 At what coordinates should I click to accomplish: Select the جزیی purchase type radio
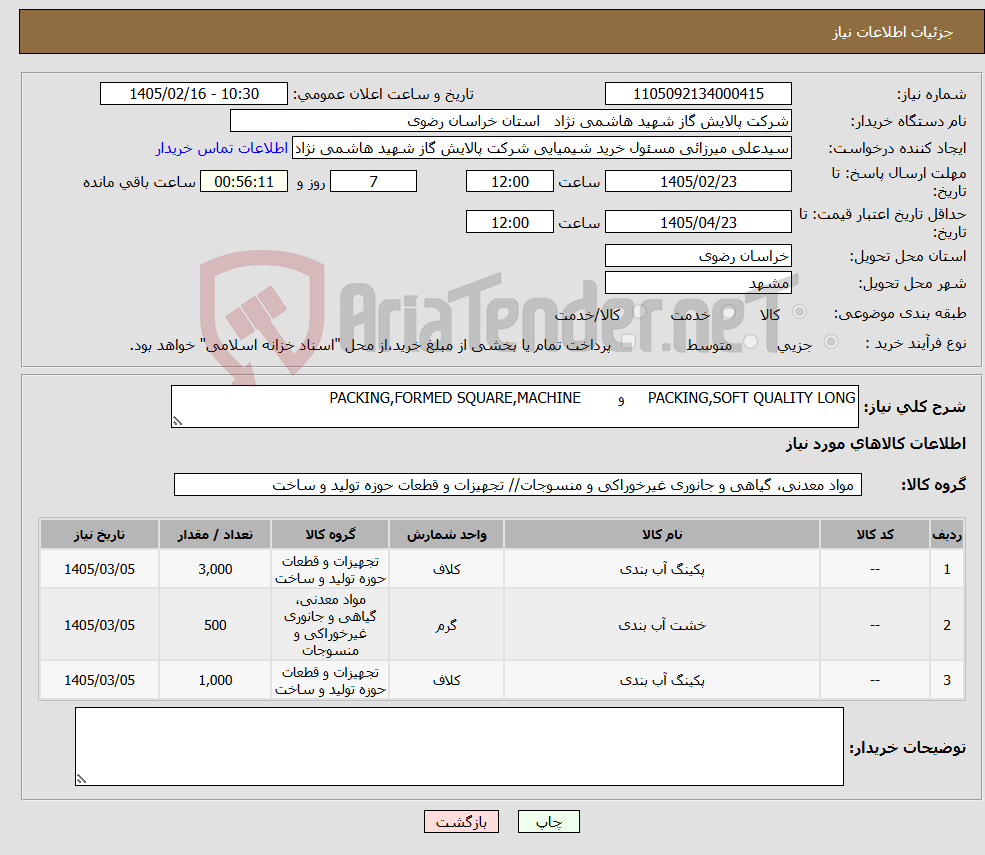[x=830, y=342]
